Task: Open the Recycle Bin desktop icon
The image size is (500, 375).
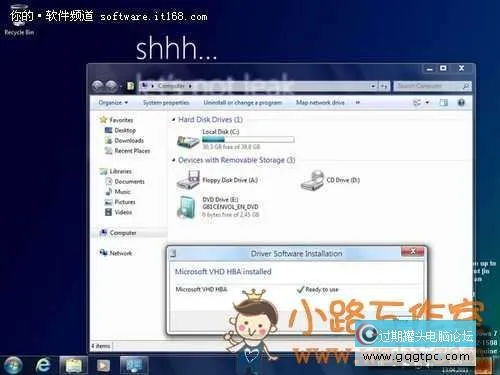Action: pos(19,19)
